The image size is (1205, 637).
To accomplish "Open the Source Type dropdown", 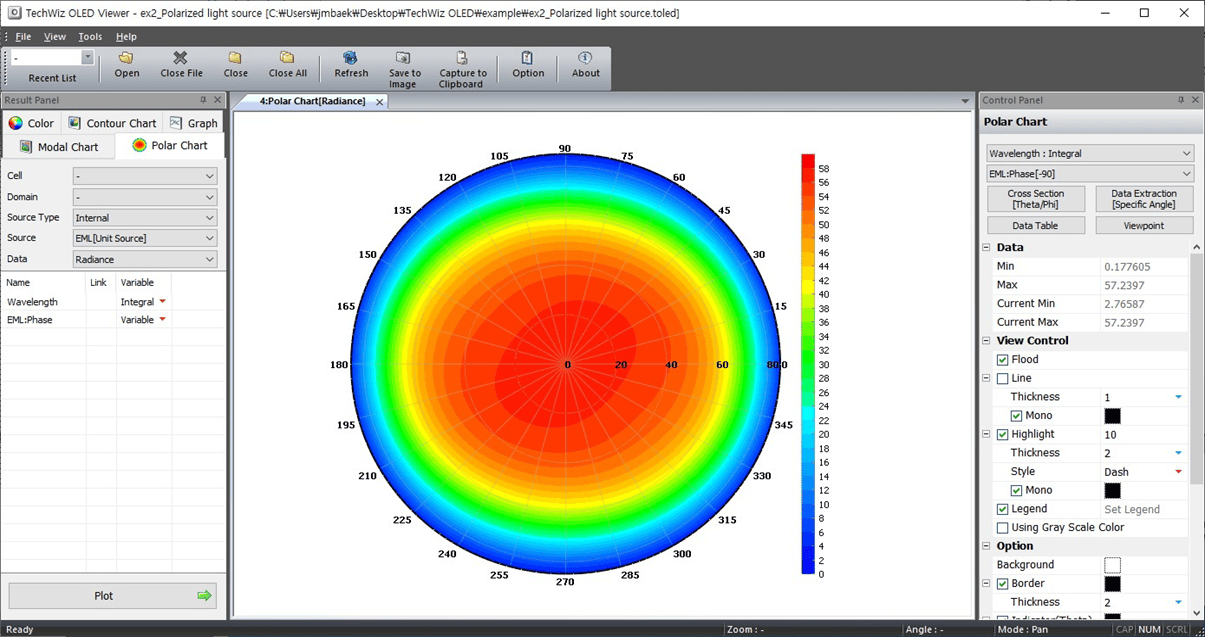I will (x=145, y=217).
